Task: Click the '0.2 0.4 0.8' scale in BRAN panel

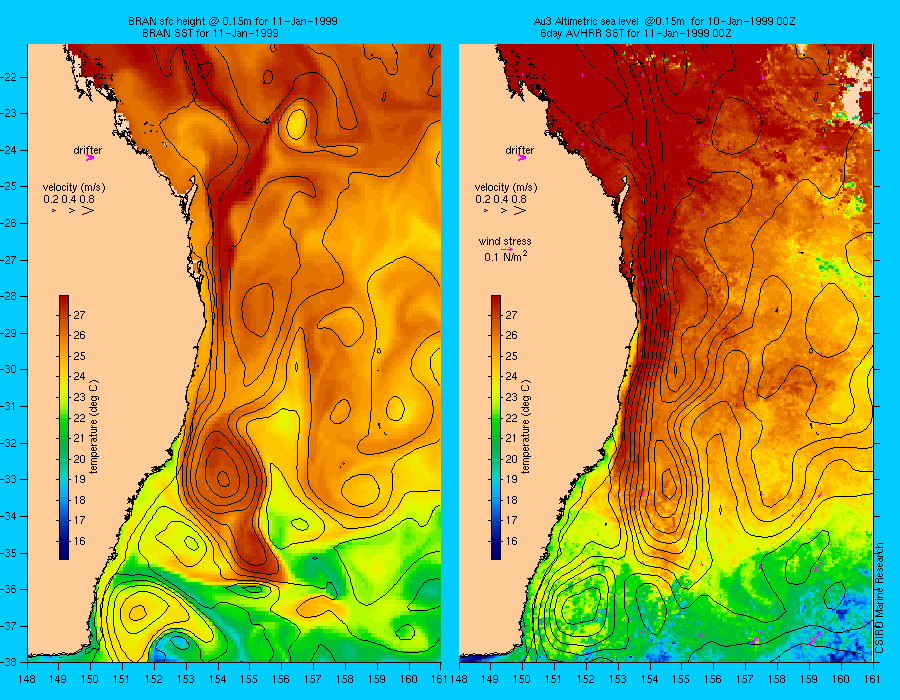Action: (x=69, y=199)
